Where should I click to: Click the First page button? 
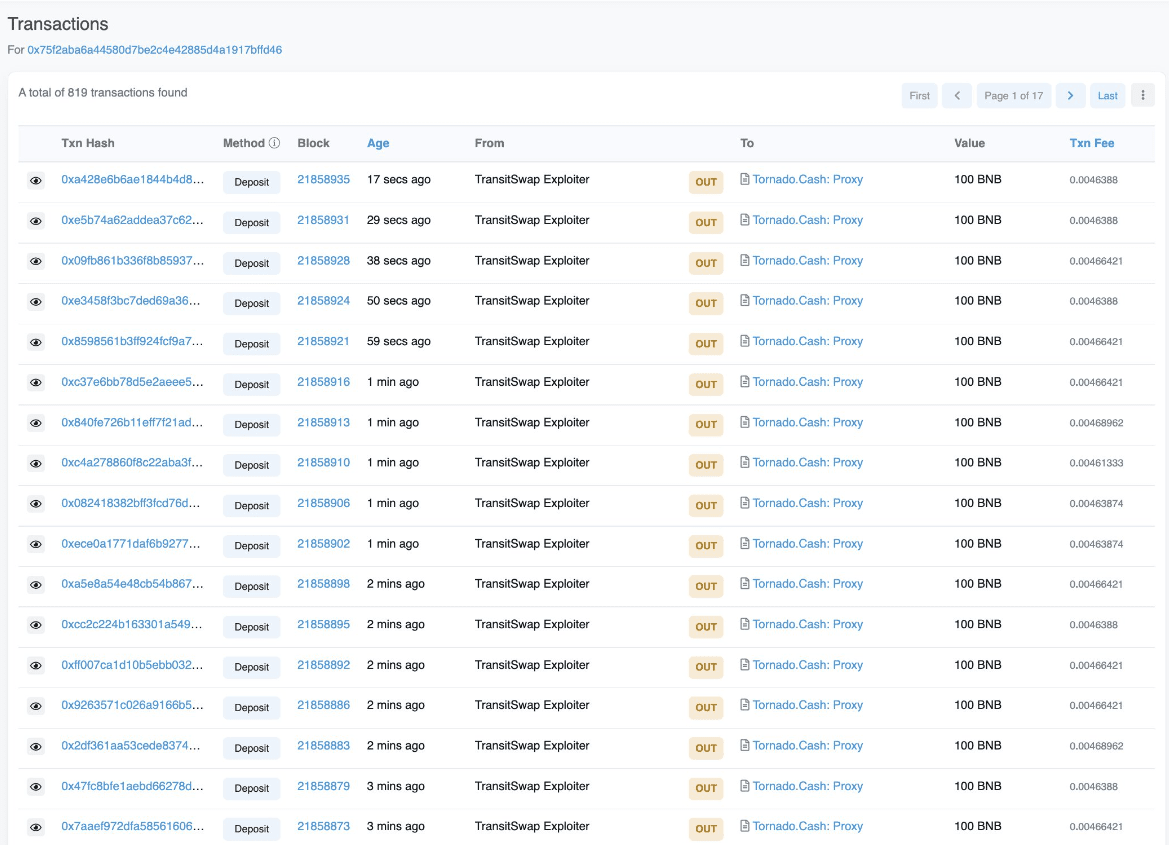tap(919, 95)
